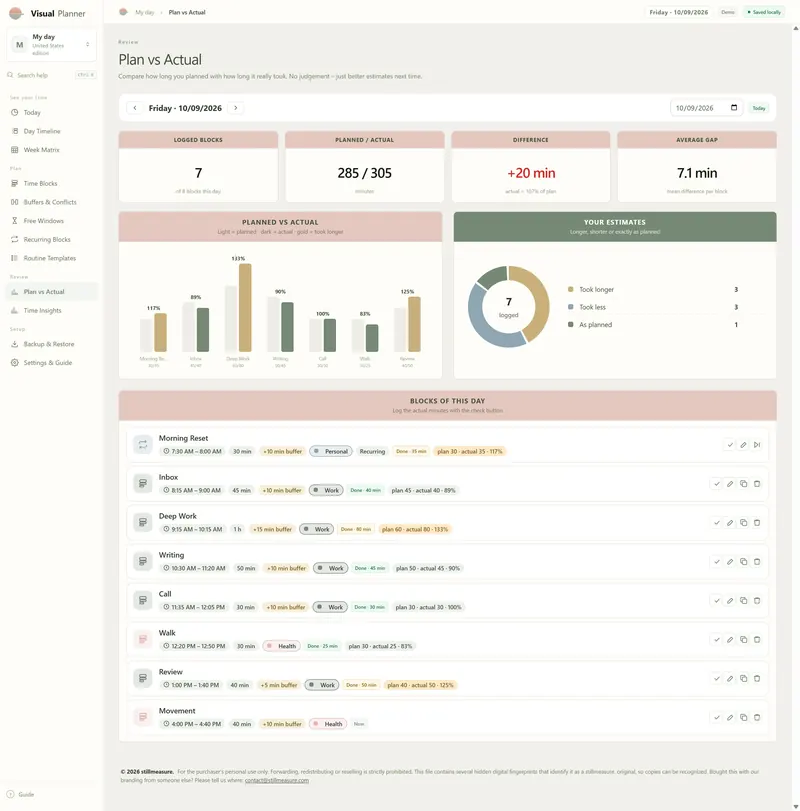
Task: Click the calendar icon in the date field
Action: pyautogui.click(x=734, y=108)
